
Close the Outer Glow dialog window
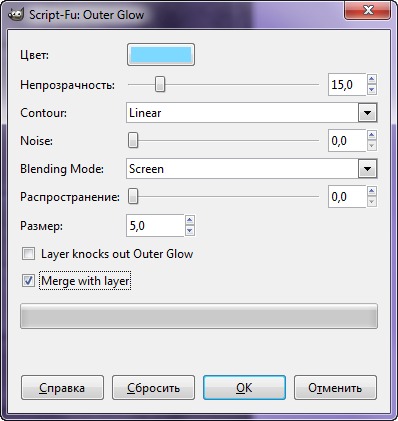368,11
